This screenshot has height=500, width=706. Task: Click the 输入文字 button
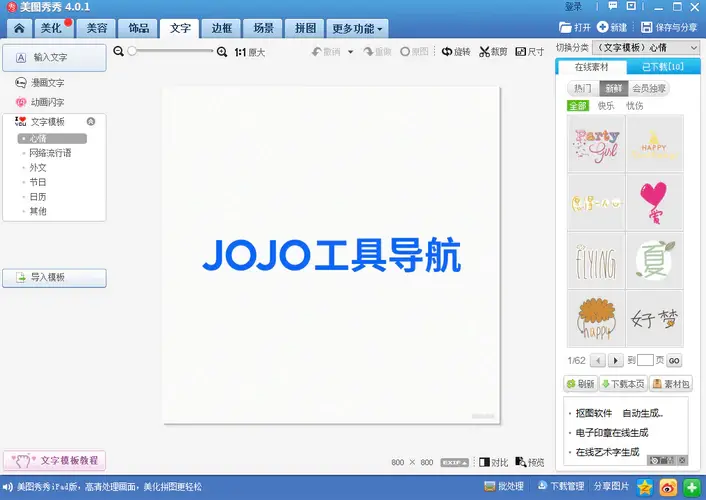54,58
